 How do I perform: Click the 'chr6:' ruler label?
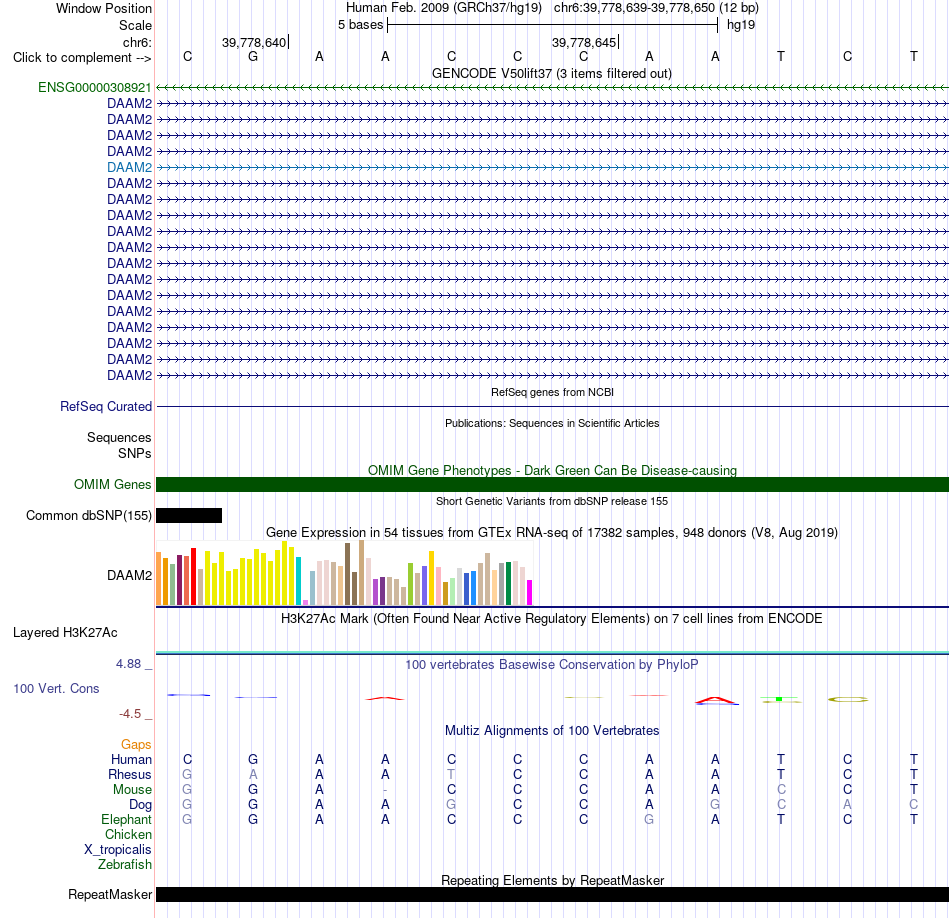click(x=138, y=42)
